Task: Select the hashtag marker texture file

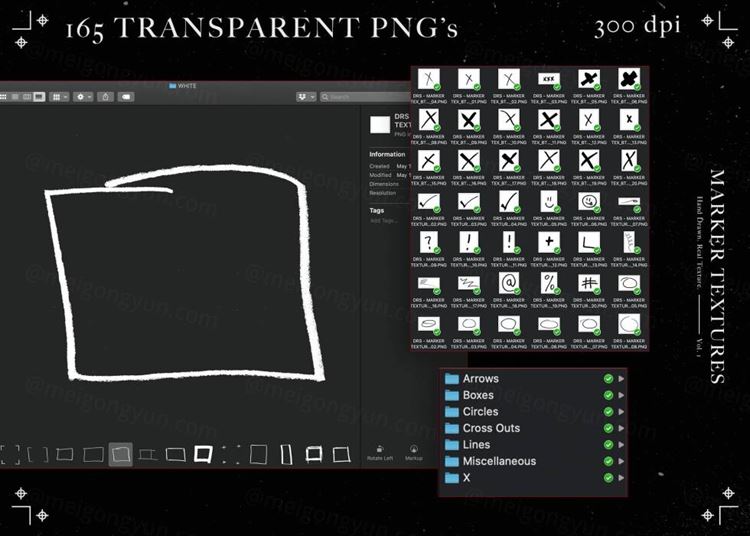Action: pos(589,284)
